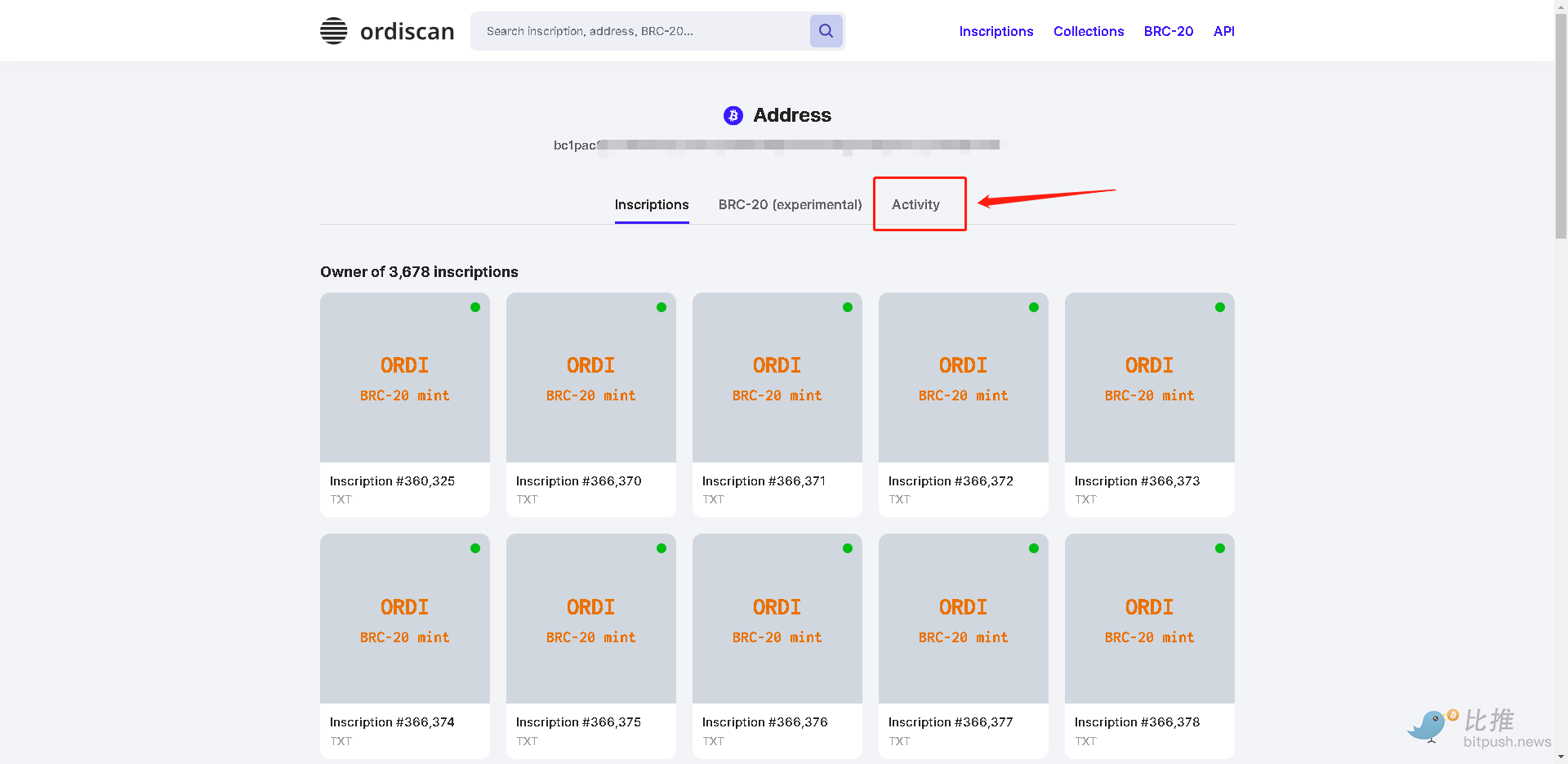Click the page's vertical scrollbar thumb
This screenshot has width=1568, height=764.
1561,126
